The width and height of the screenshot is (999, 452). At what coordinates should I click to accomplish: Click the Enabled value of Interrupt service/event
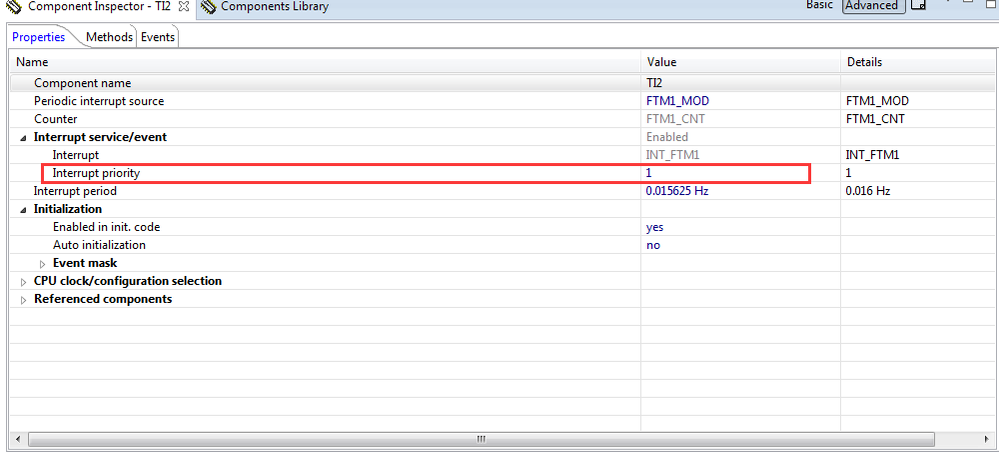tap(740, 137)
